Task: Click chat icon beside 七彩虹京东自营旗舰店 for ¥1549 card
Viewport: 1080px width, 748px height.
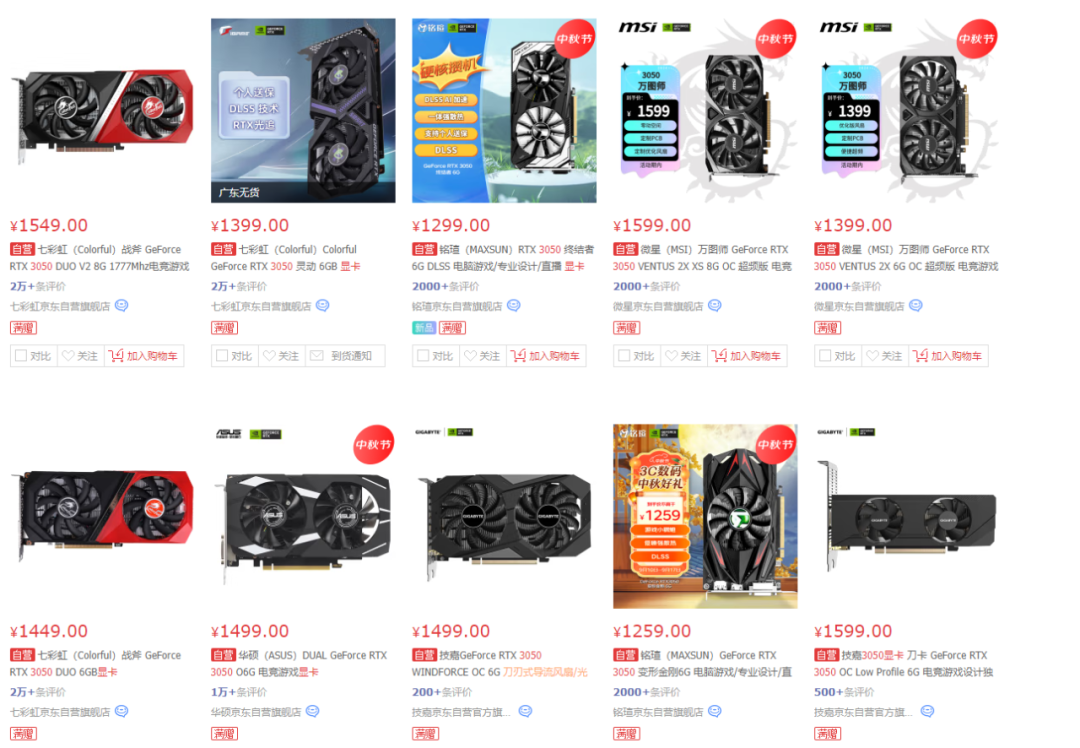Action: pos(121,305)
